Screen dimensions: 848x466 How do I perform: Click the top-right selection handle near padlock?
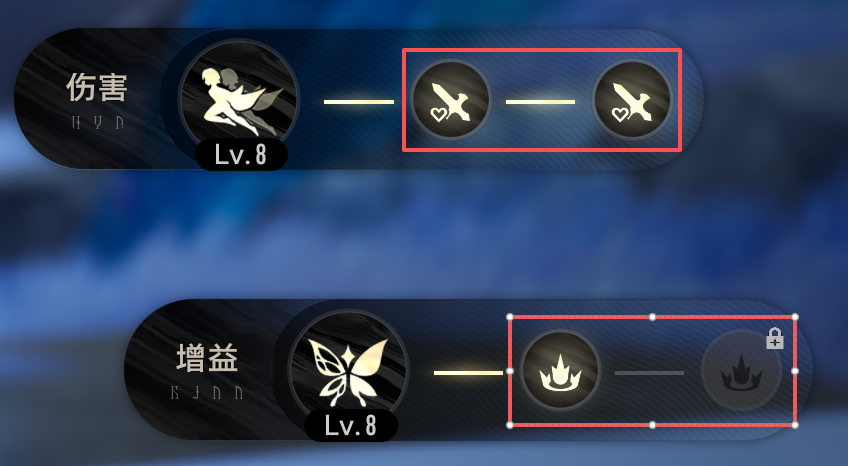(x=795, y=317)
